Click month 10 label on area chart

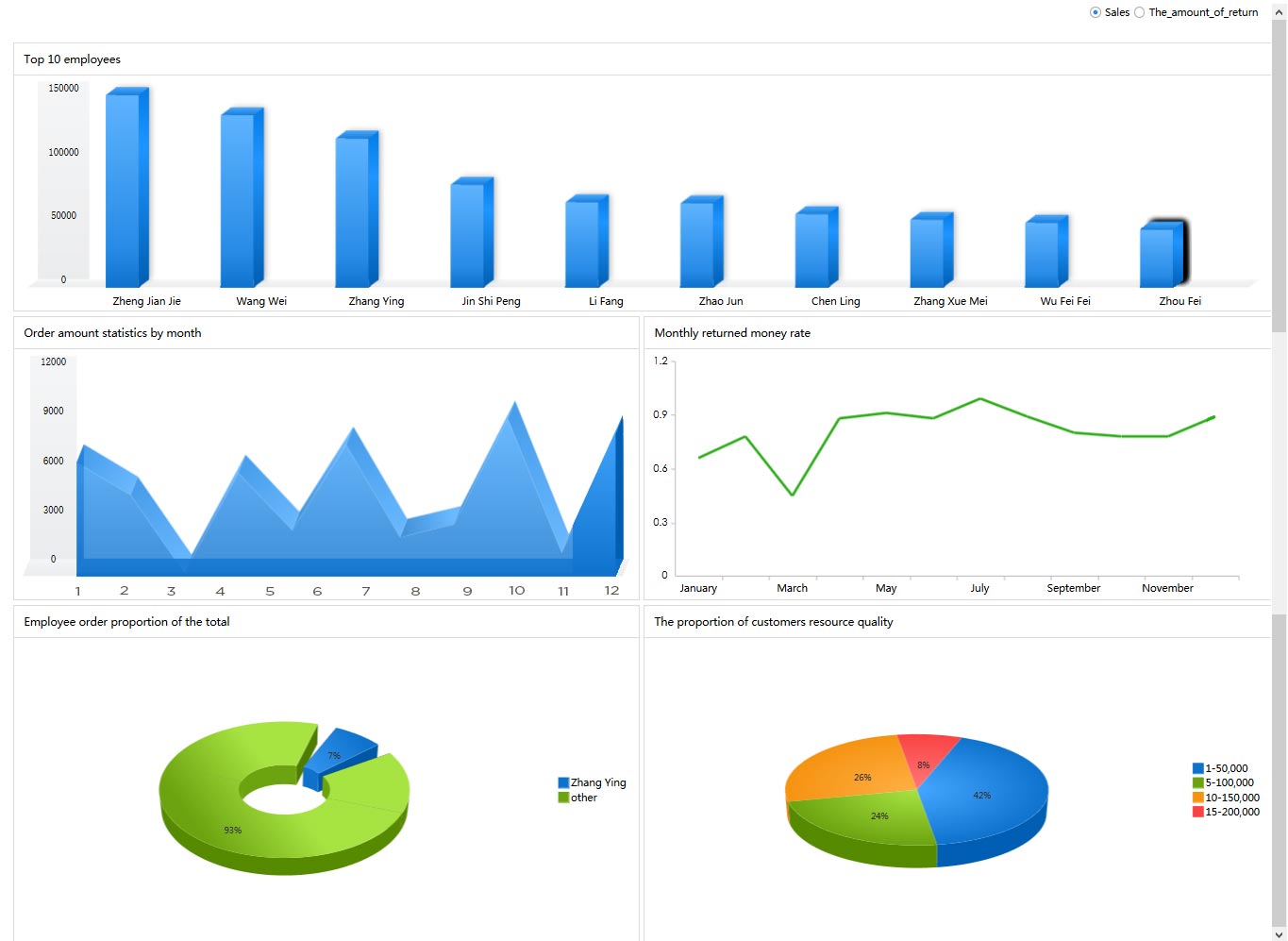click(x=517, y=591)
